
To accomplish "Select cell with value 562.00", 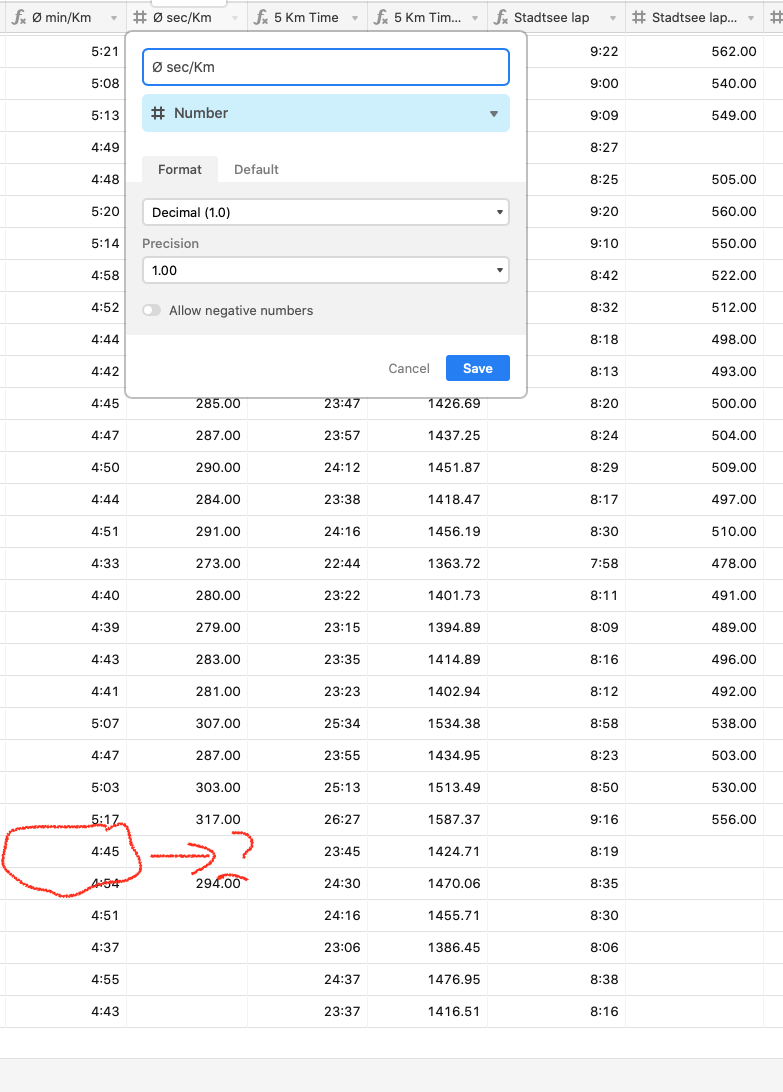I will pos(695,52).
